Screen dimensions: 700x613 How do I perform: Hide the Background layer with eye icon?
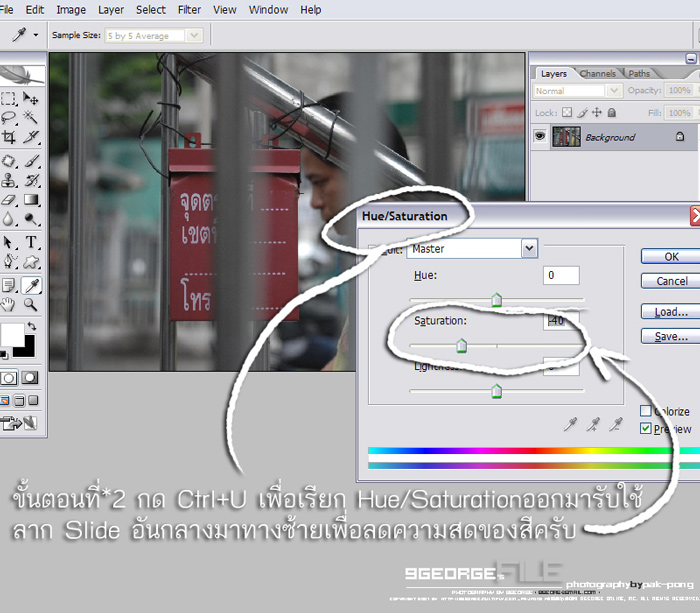pos(540,136)
